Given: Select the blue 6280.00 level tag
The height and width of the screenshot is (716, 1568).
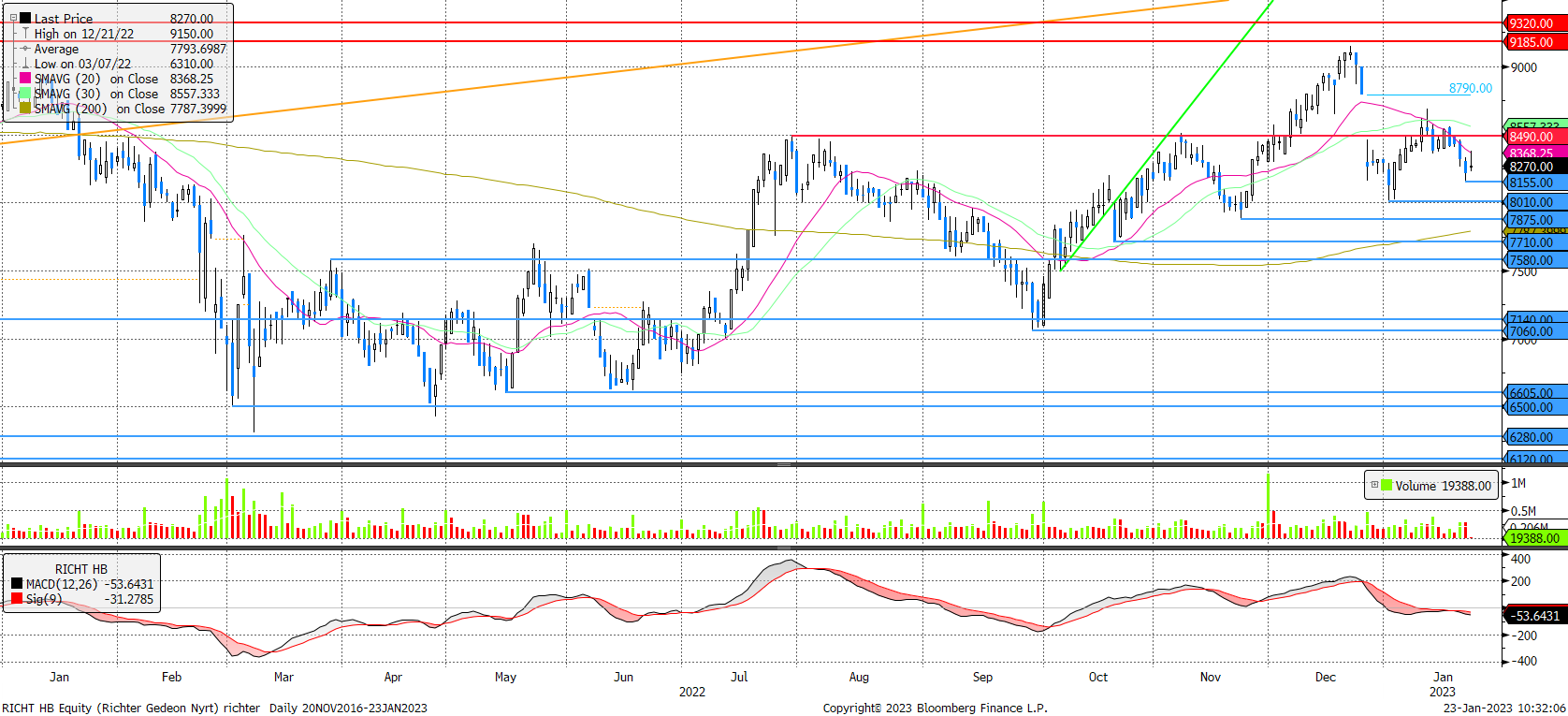Looking at the screenshot, I should click(x=1533, y=437).
